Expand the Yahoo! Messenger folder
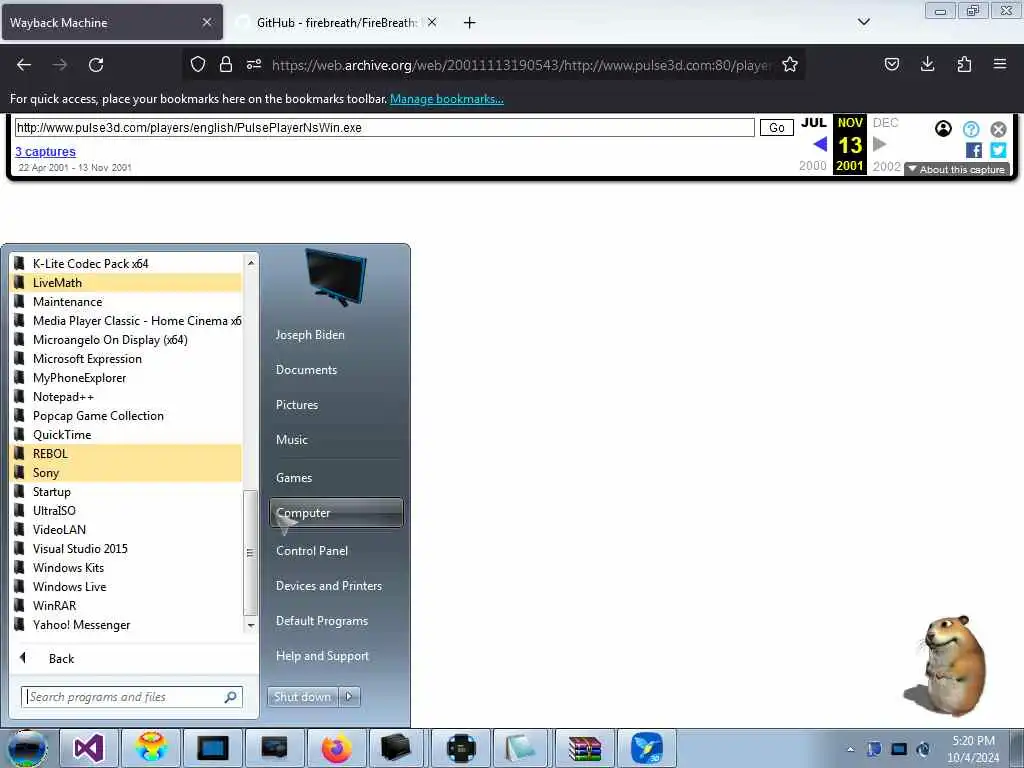The width and height of the screenshot is (1024, 768). [127, 625]
